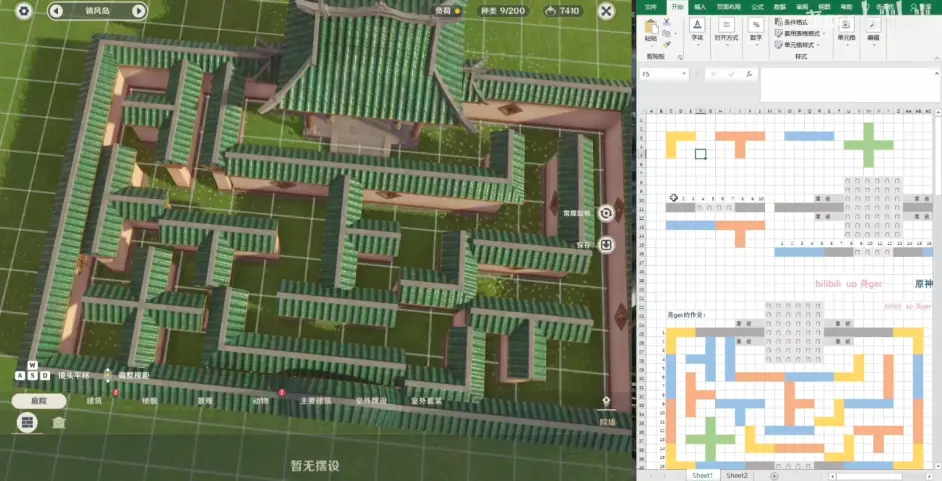942x481 pixels.
Task: Click Excel horizontal scrollbar left arrow
Action: click(x=833, y=476)
